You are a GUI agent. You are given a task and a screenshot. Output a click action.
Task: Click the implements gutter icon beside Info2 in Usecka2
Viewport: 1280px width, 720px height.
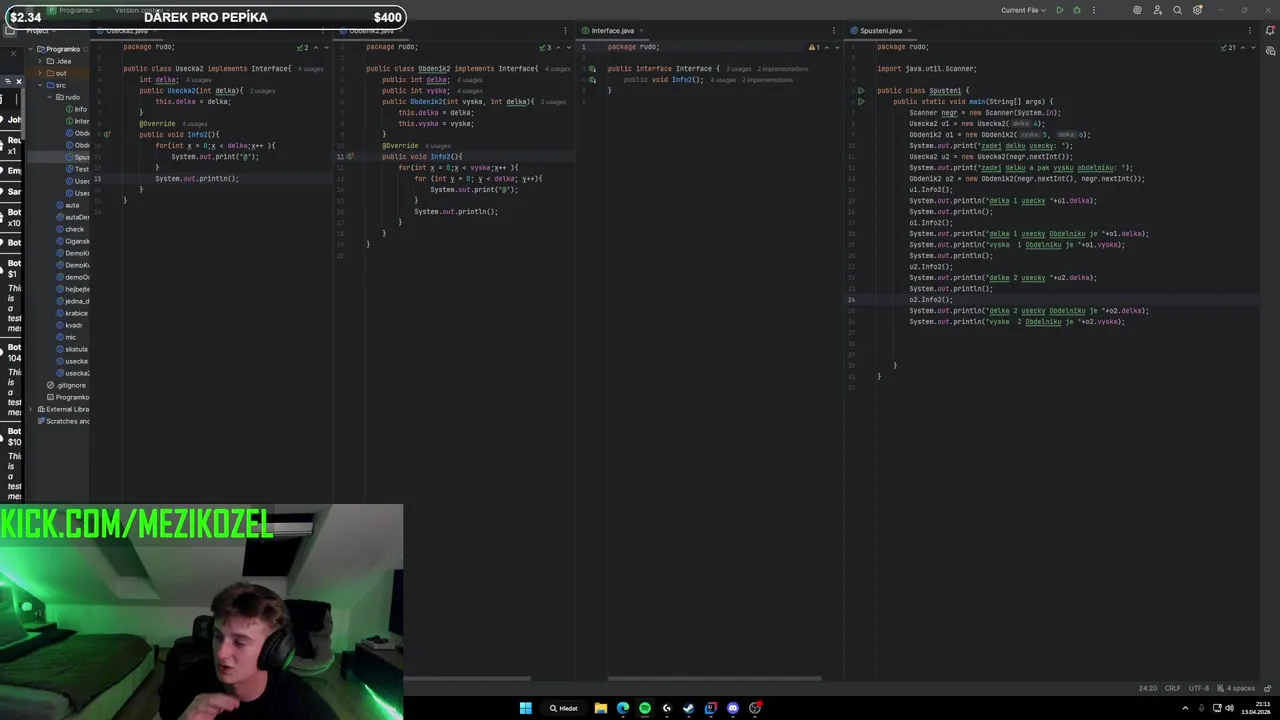point(107,134)
